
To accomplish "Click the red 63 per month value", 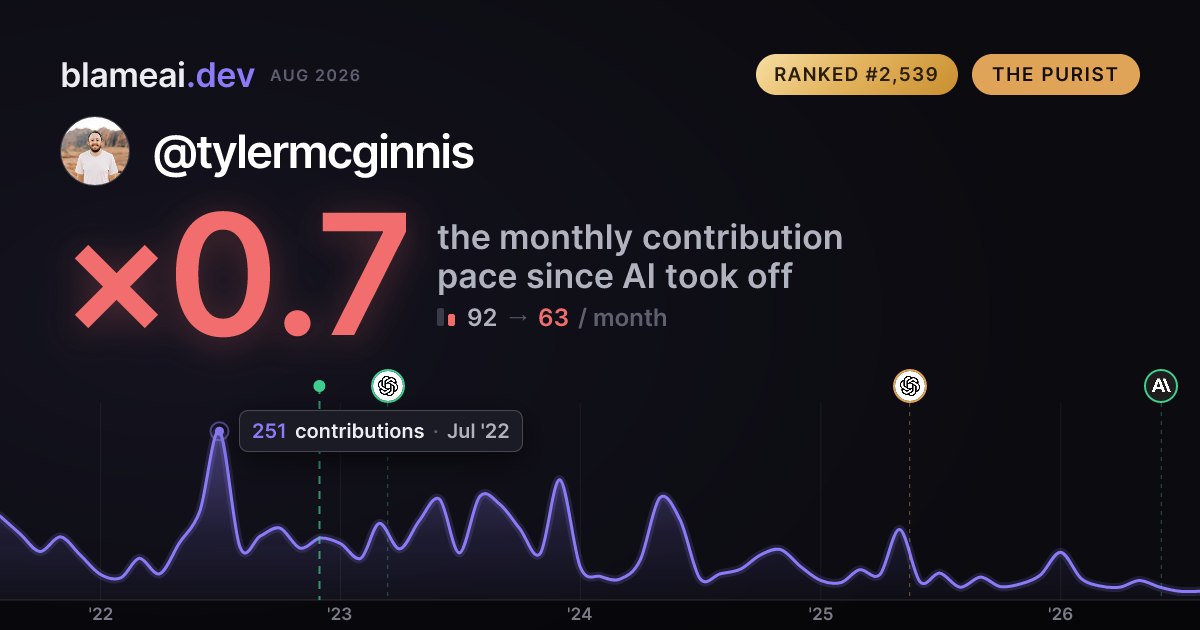I will (x=553, y=318).
